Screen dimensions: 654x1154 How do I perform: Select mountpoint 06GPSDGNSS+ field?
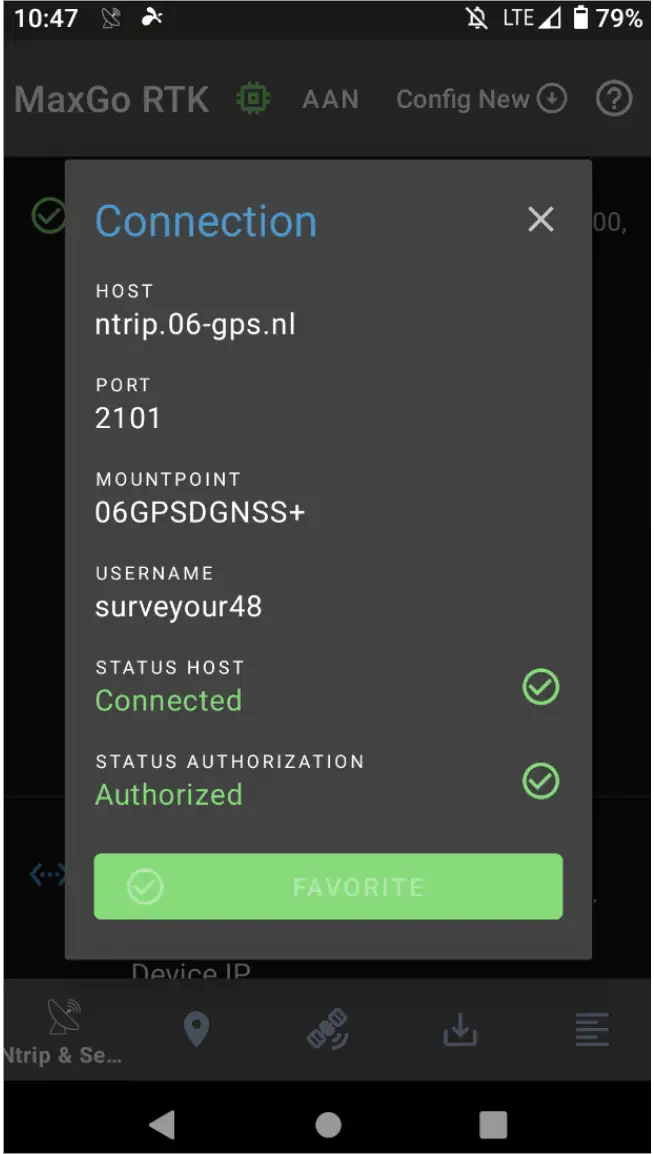tap(200, 512)
